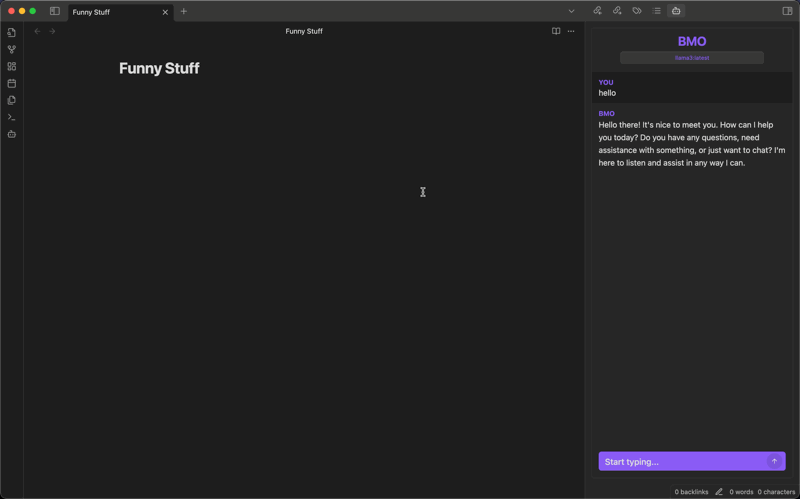Toggle the right sidebar
800x499 pixels.
tap(787, 11)
